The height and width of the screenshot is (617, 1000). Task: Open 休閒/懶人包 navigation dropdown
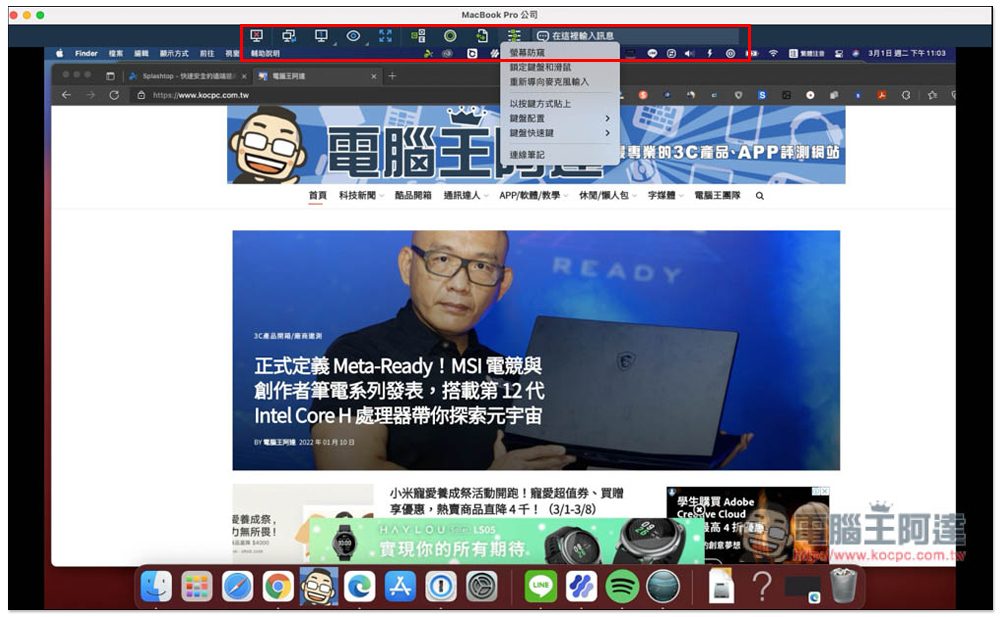pos(607,195)
